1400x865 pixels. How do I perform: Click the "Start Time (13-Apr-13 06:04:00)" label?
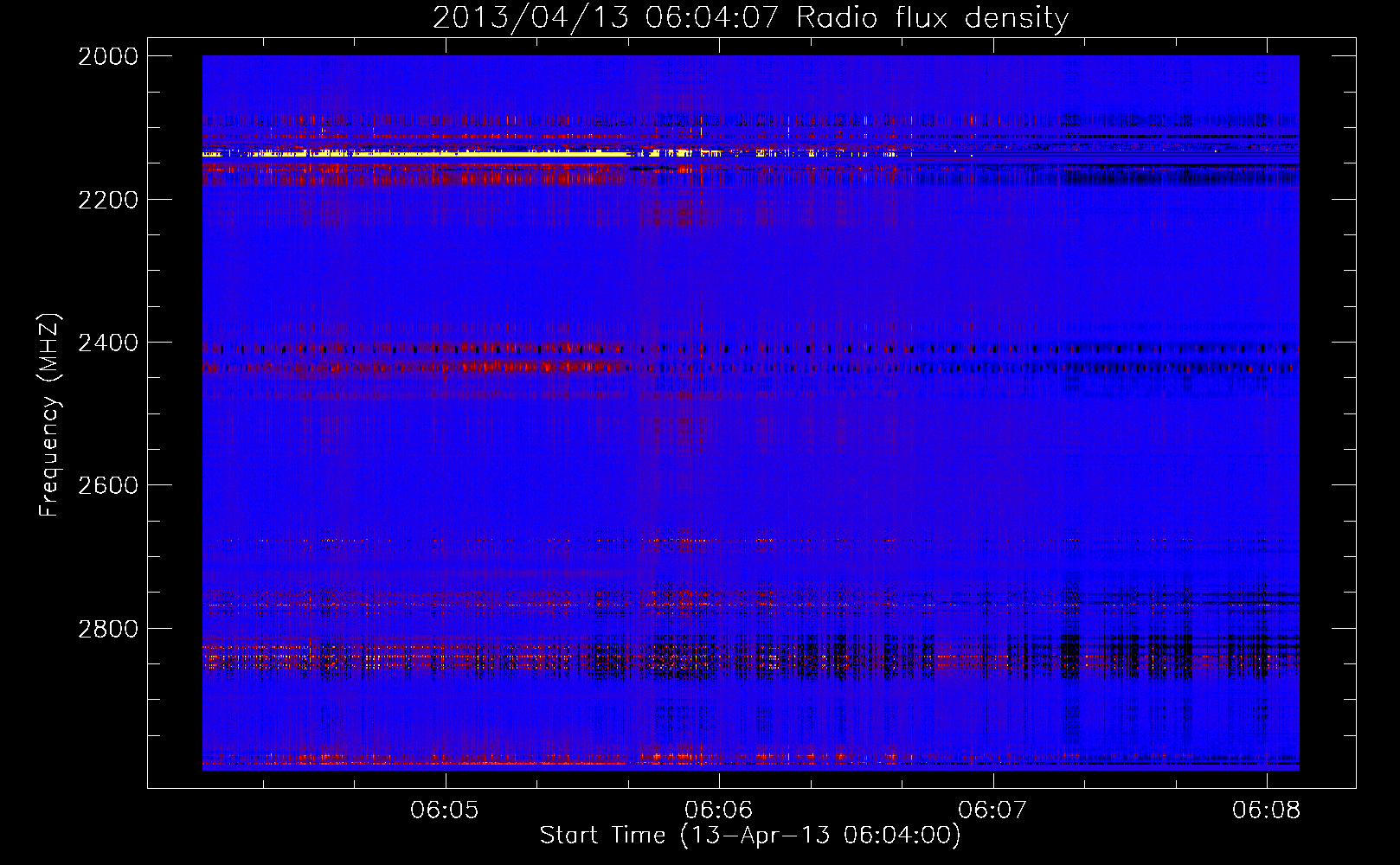[750, 835]
